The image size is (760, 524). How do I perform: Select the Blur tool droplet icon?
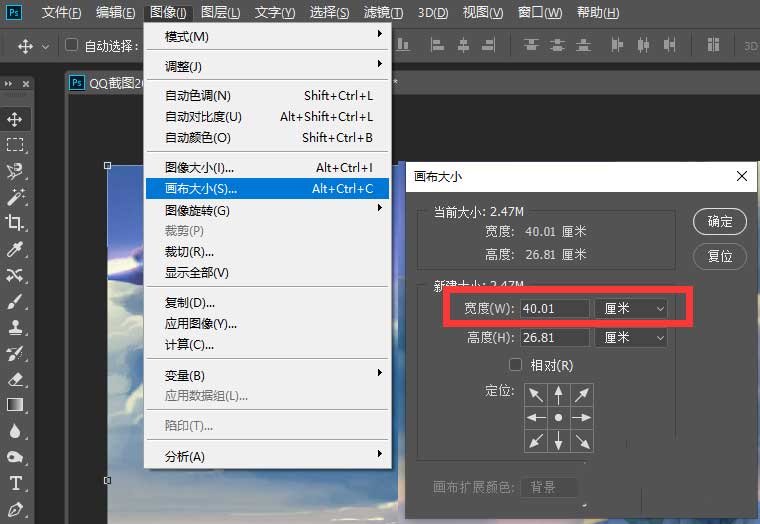15,431
